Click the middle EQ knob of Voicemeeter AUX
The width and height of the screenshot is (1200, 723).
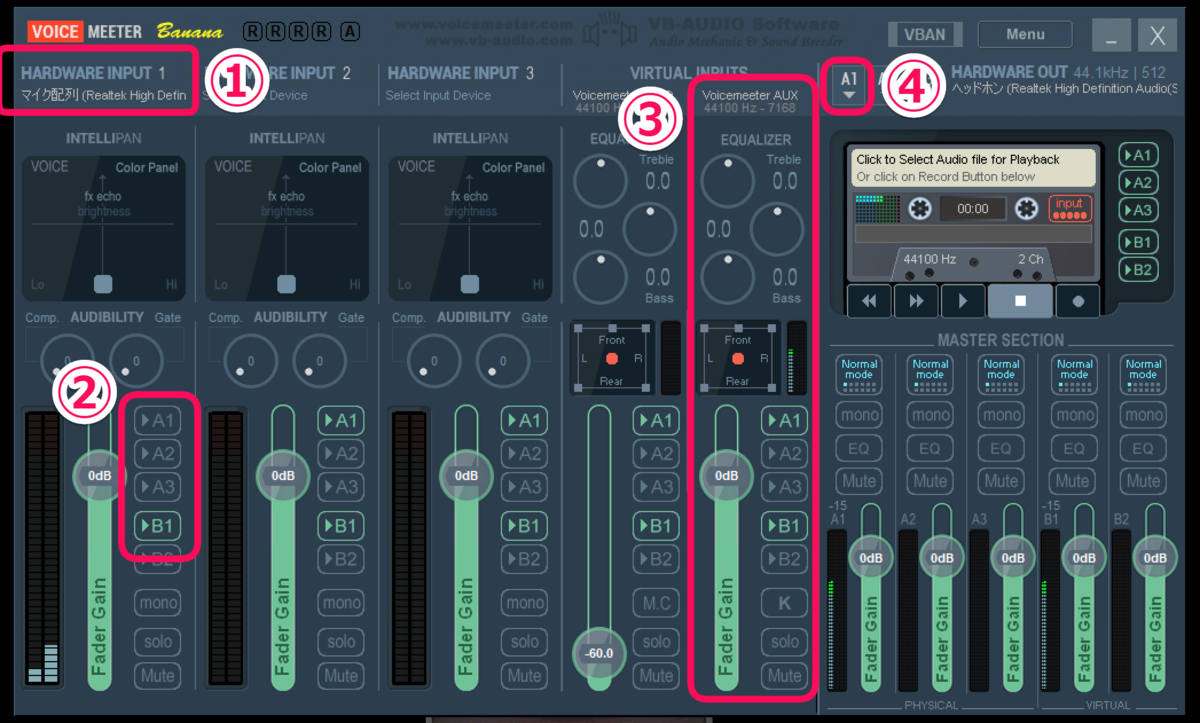click(x=777, y=229)
